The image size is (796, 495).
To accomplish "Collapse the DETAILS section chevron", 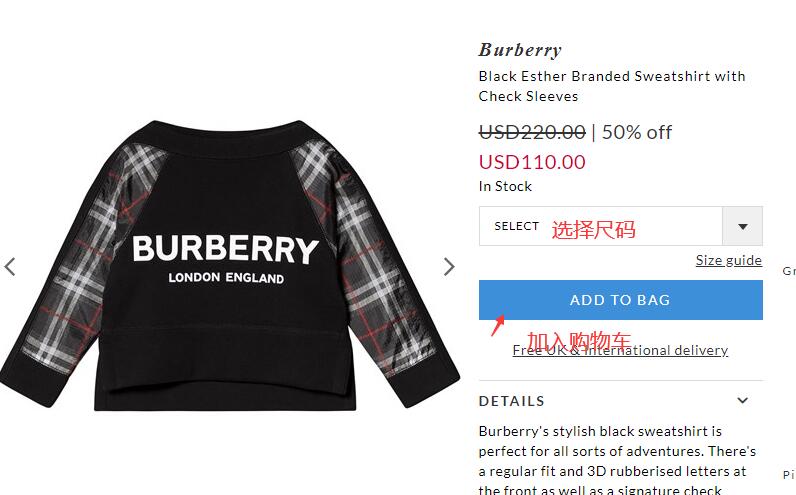I will (742, 400).
